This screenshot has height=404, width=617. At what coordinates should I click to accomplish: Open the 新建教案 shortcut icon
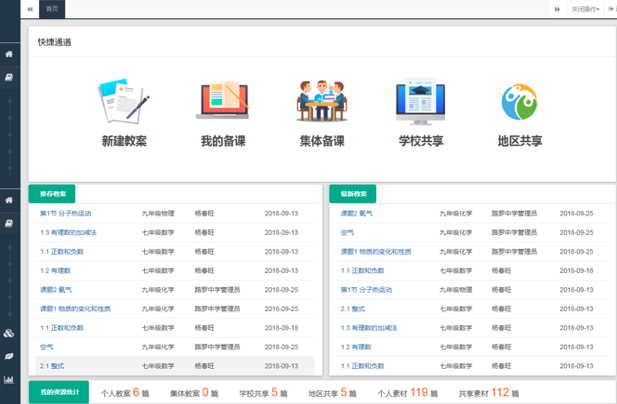click(x=124, y=101)
